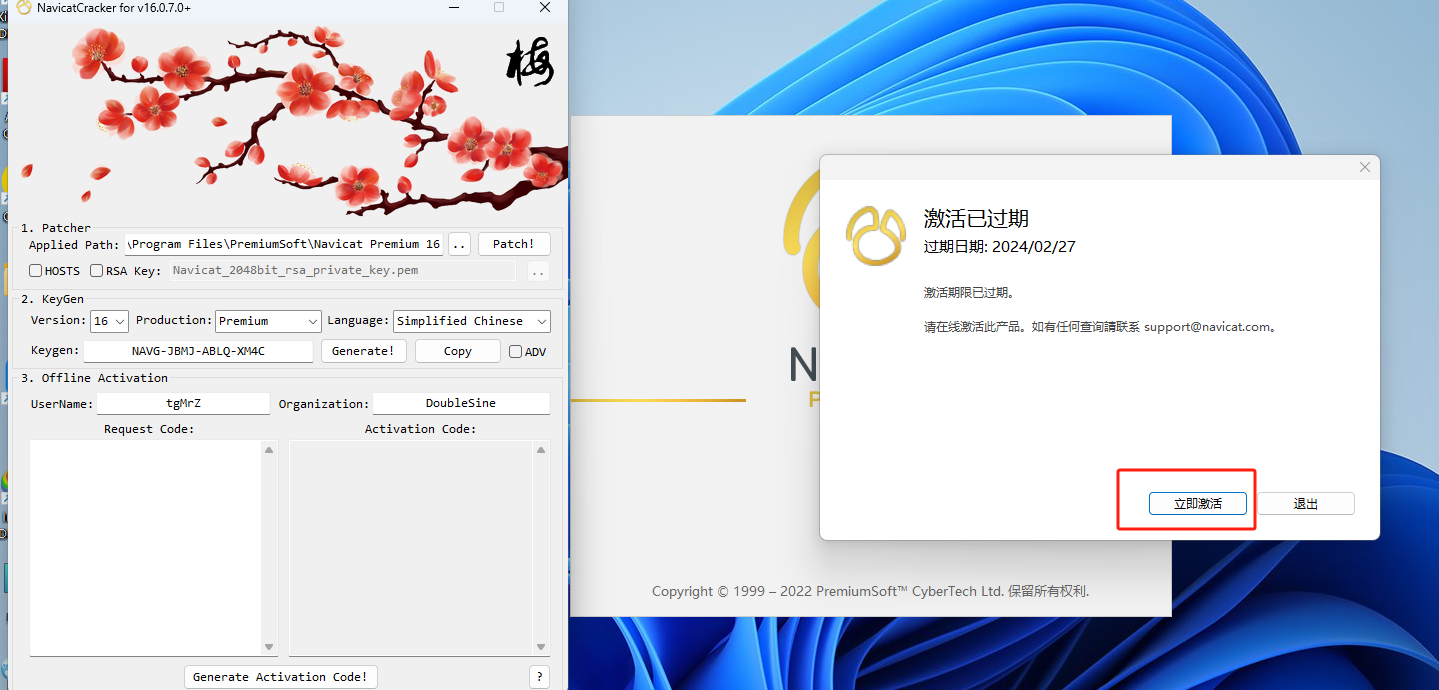Screen dimensions: 1439x690
Task: Click the 'Activation Code:' label
Action: 421,429
